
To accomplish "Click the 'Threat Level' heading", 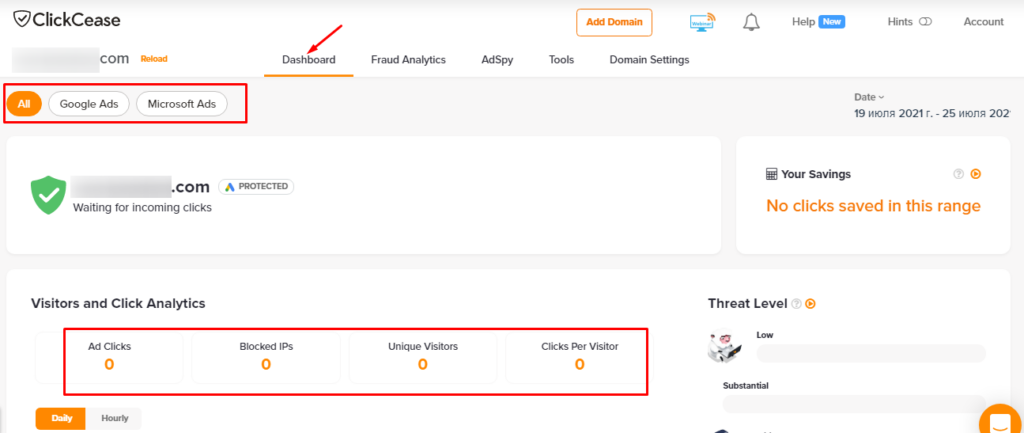I will click(748, 303).
